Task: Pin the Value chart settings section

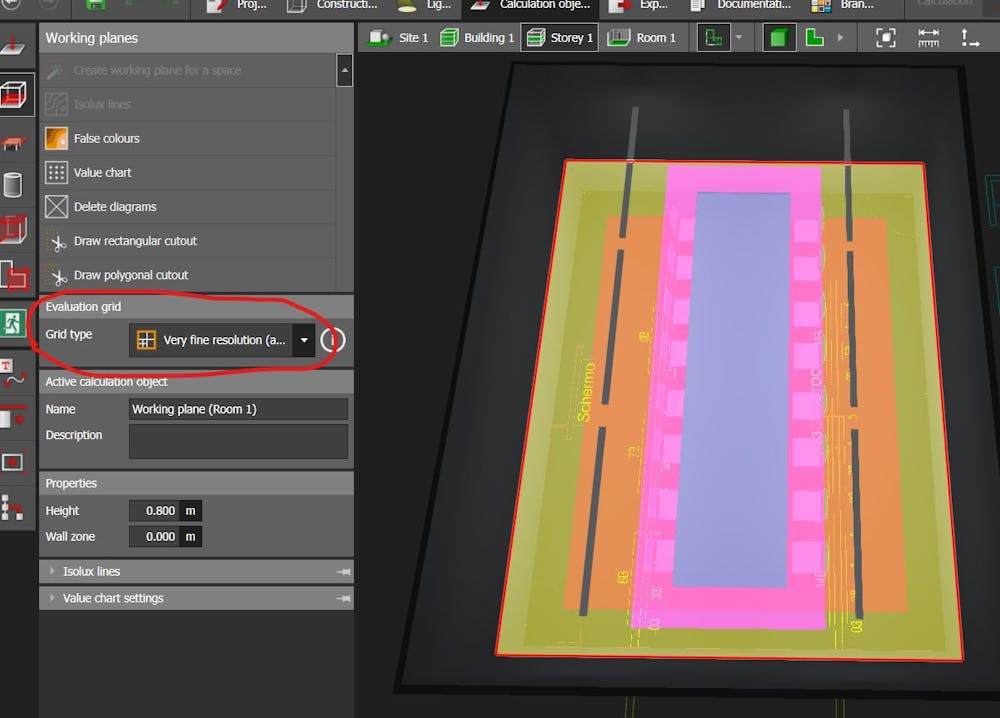Action: point(344,599)
